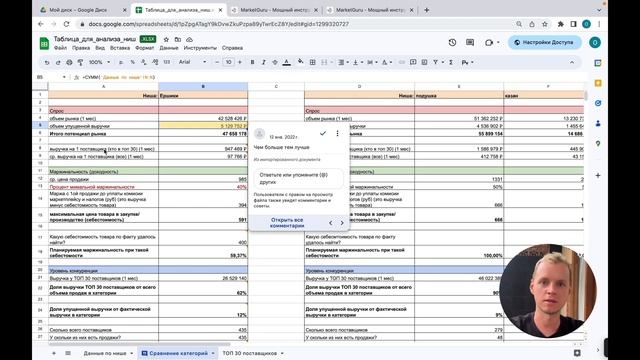Image resolution: width=640 pixels, height=360 pixels.
Task: Increase font size with plus
Action: tap(240, 62)
